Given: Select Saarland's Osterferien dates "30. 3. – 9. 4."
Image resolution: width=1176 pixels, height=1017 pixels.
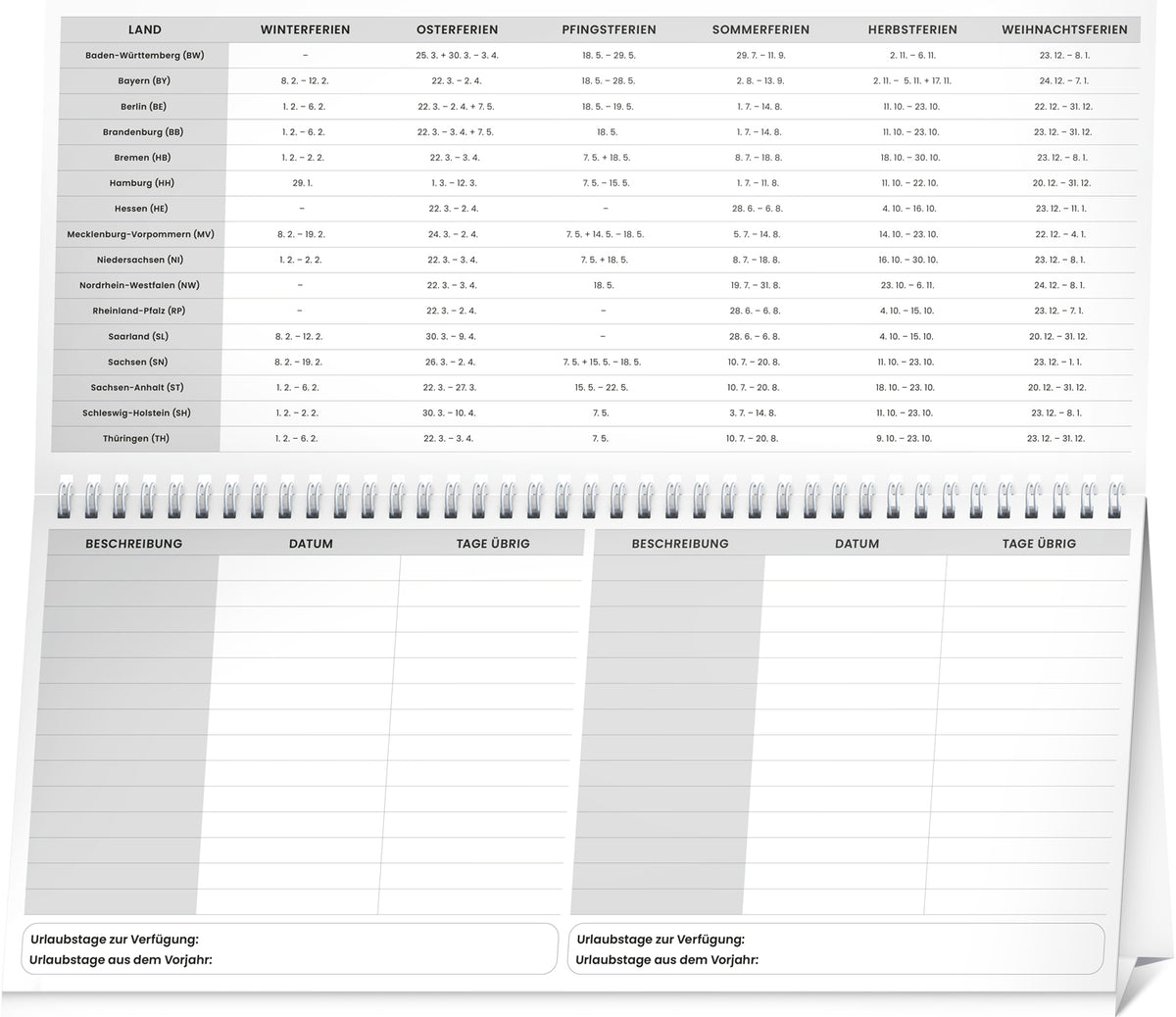Looking at the screenshot, I should pyautogui.click(x=452, y=336).
